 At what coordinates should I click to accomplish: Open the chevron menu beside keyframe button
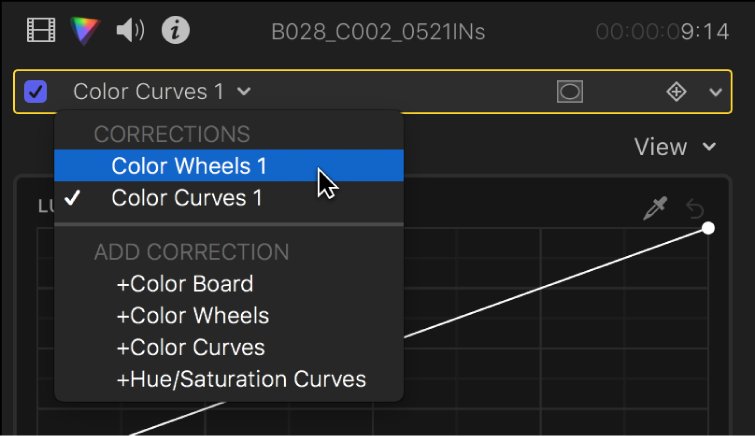[715, 92]
